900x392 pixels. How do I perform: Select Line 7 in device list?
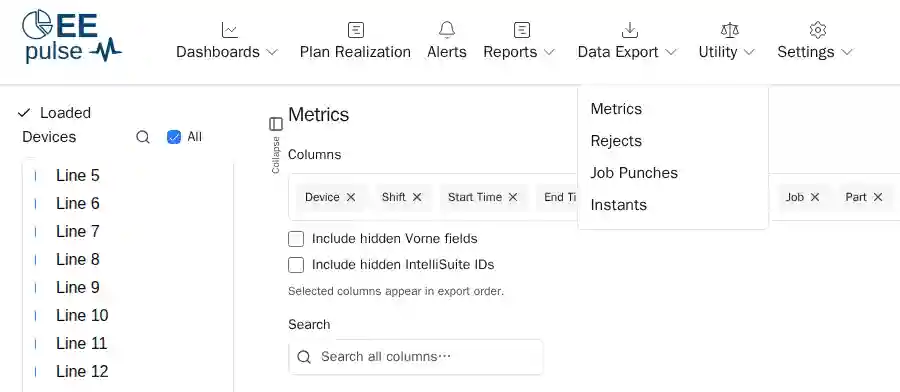coord(77,231)
